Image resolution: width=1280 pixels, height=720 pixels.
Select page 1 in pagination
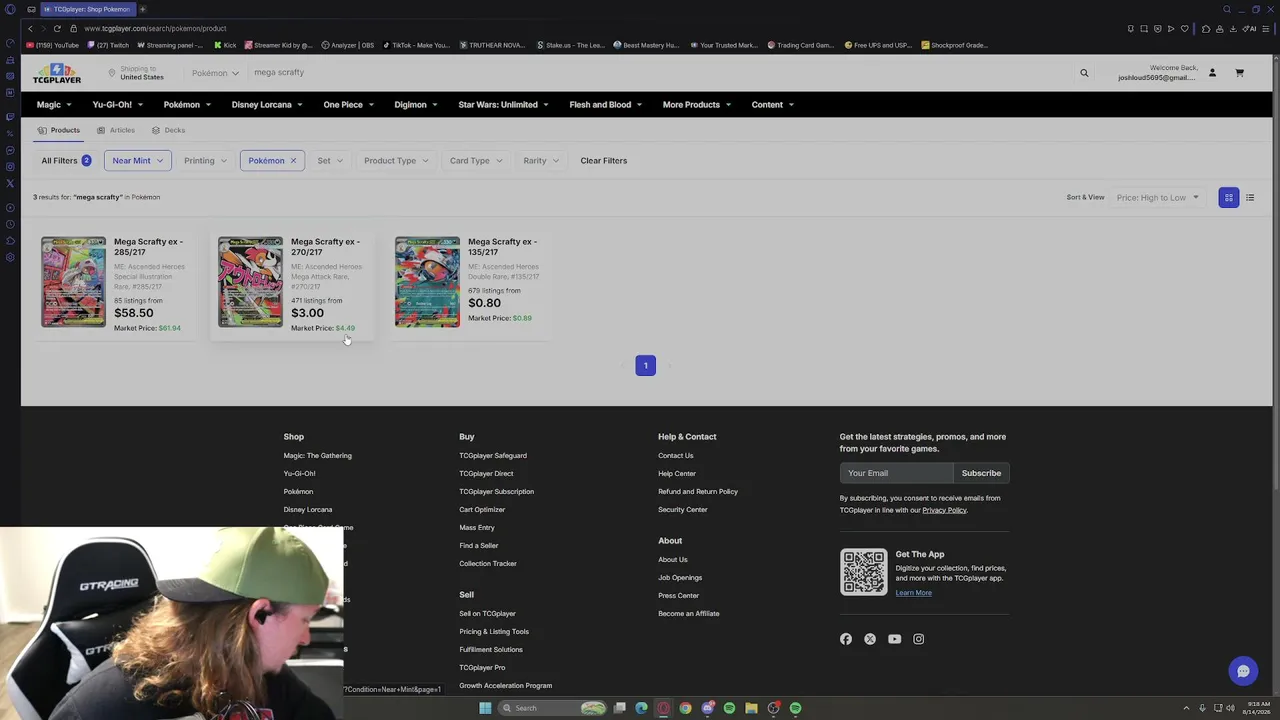click(x=646, y=366)
